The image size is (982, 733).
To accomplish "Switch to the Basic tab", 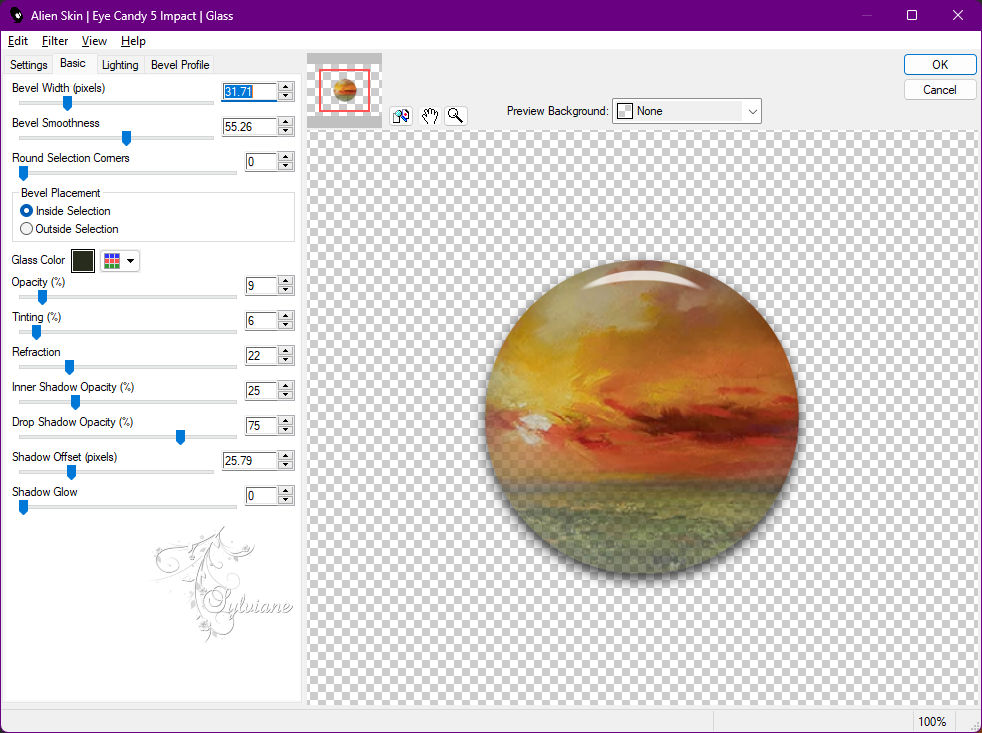I will (x=73, y=63).
